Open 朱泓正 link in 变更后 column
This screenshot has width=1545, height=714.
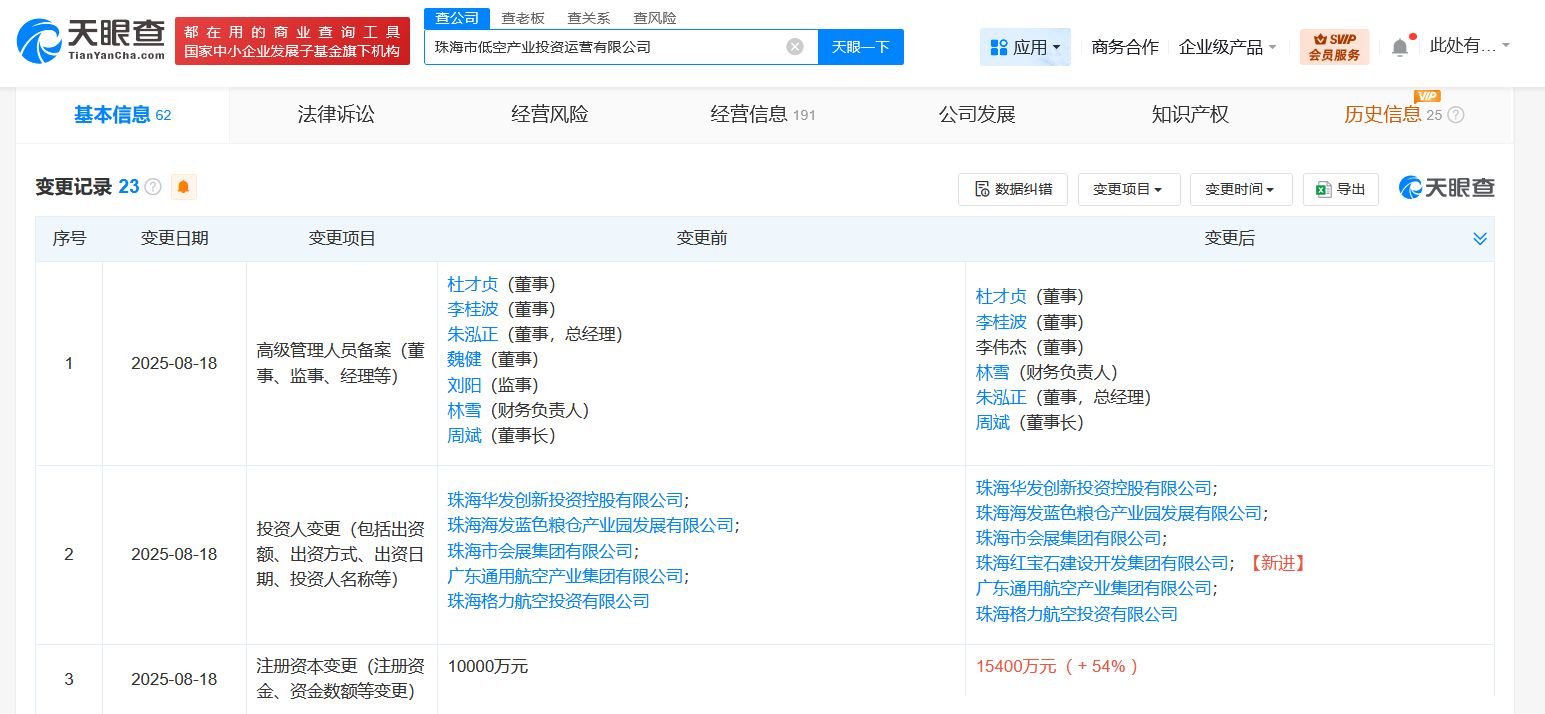[1001, 397]
